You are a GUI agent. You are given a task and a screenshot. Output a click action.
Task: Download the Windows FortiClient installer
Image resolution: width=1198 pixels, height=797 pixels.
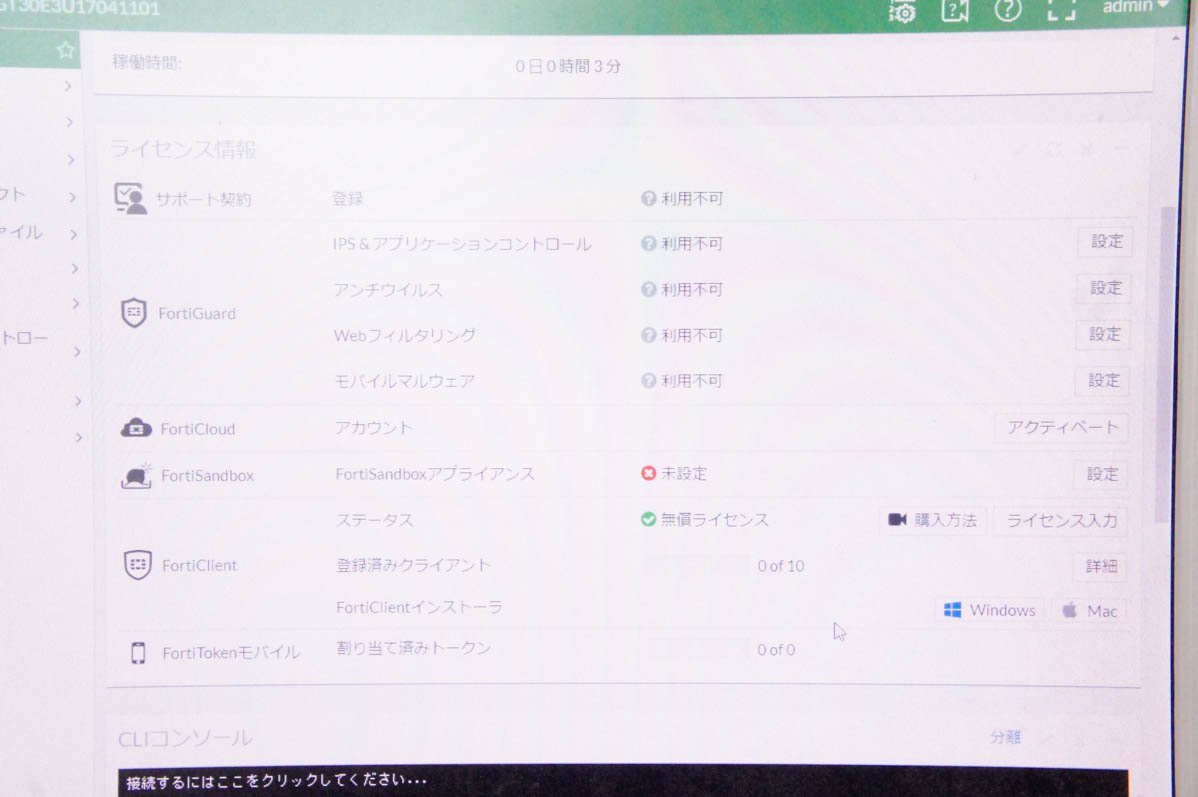point(989,610)
